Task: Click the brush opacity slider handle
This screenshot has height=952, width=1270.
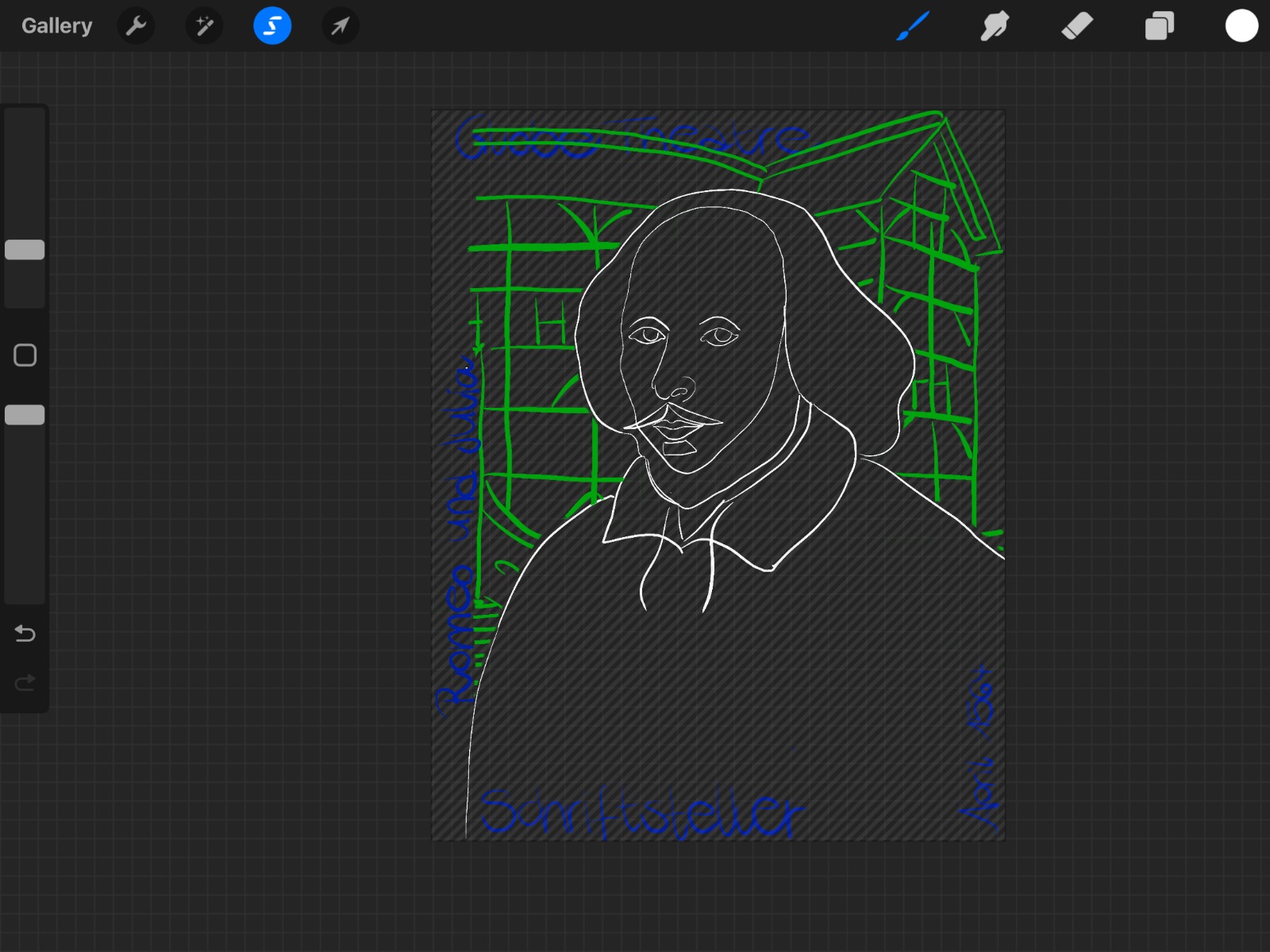Action: [25, 415]
